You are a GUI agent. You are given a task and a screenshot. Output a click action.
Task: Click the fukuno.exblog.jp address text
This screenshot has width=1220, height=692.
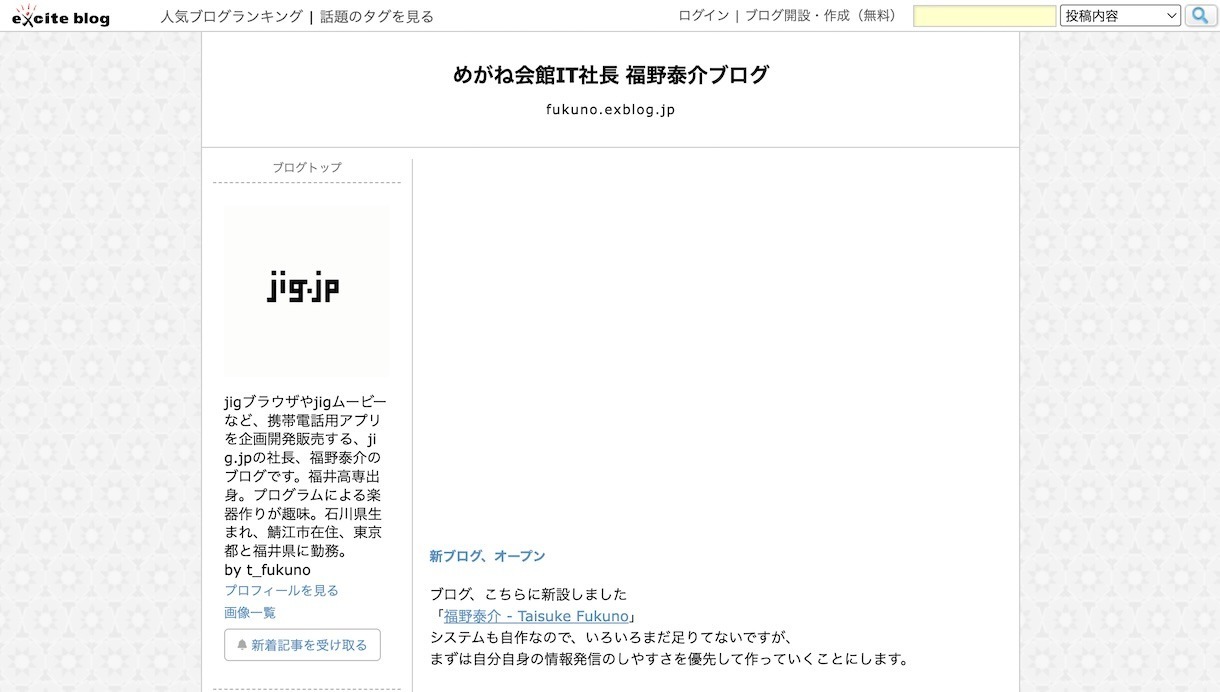(x=610, y=109)
